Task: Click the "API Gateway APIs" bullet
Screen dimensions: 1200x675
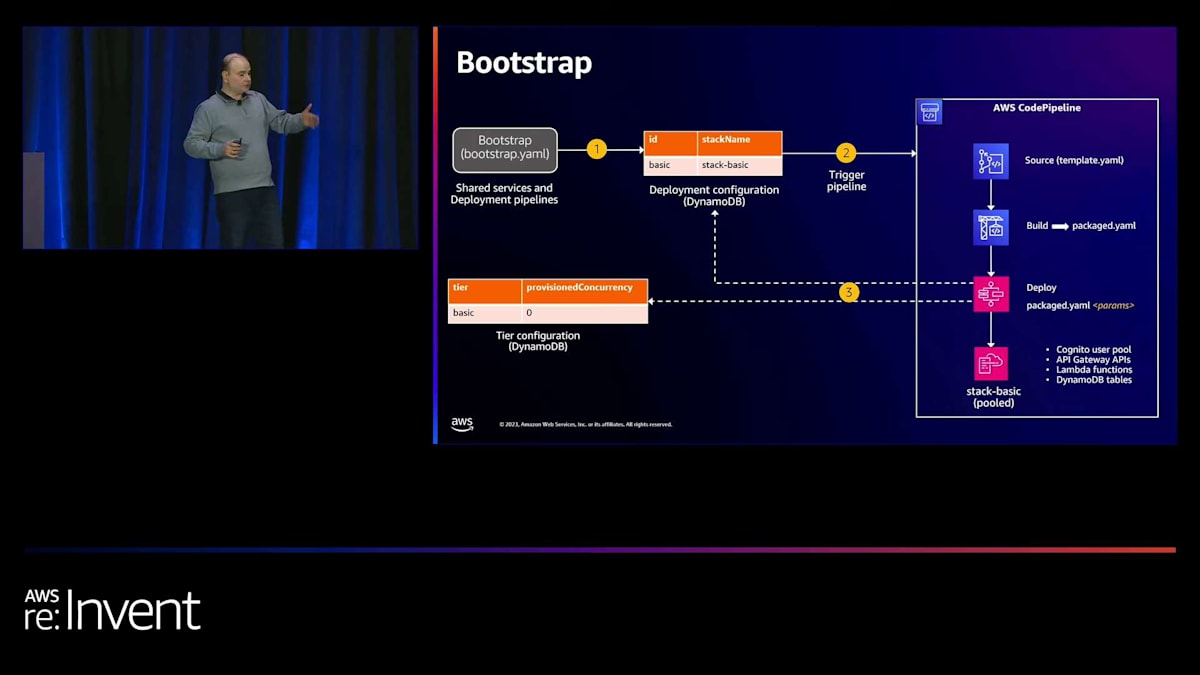Action: [x=1093, y=360]
